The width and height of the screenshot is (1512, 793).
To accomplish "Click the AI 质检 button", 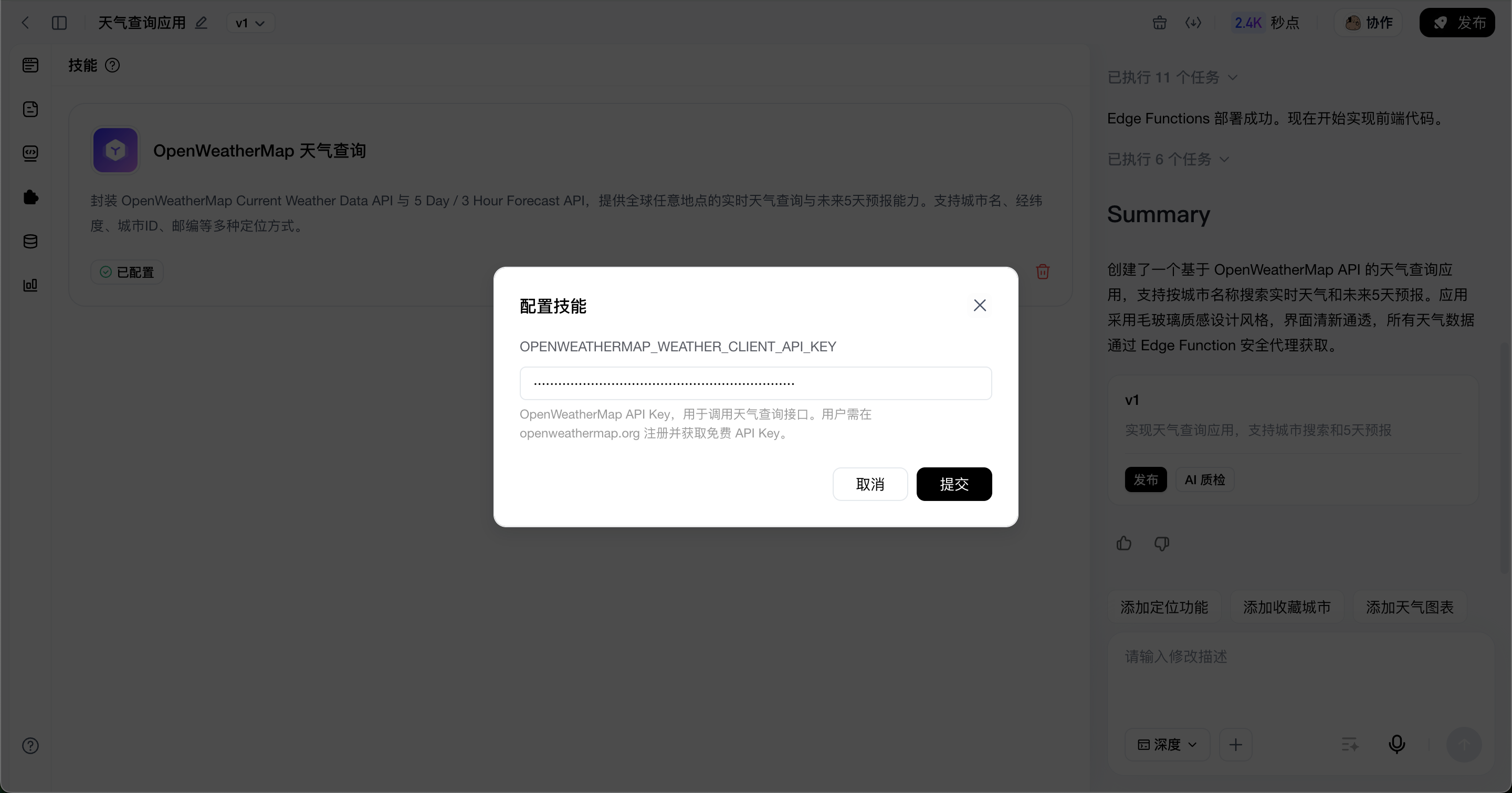I will click(x=1204, y=479).
